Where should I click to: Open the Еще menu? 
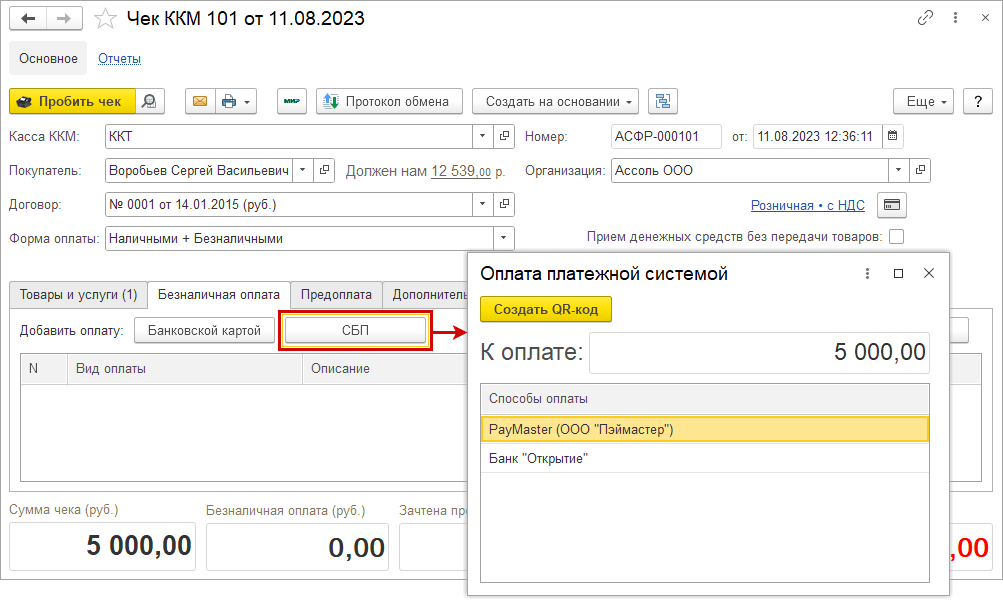point(923,101)
